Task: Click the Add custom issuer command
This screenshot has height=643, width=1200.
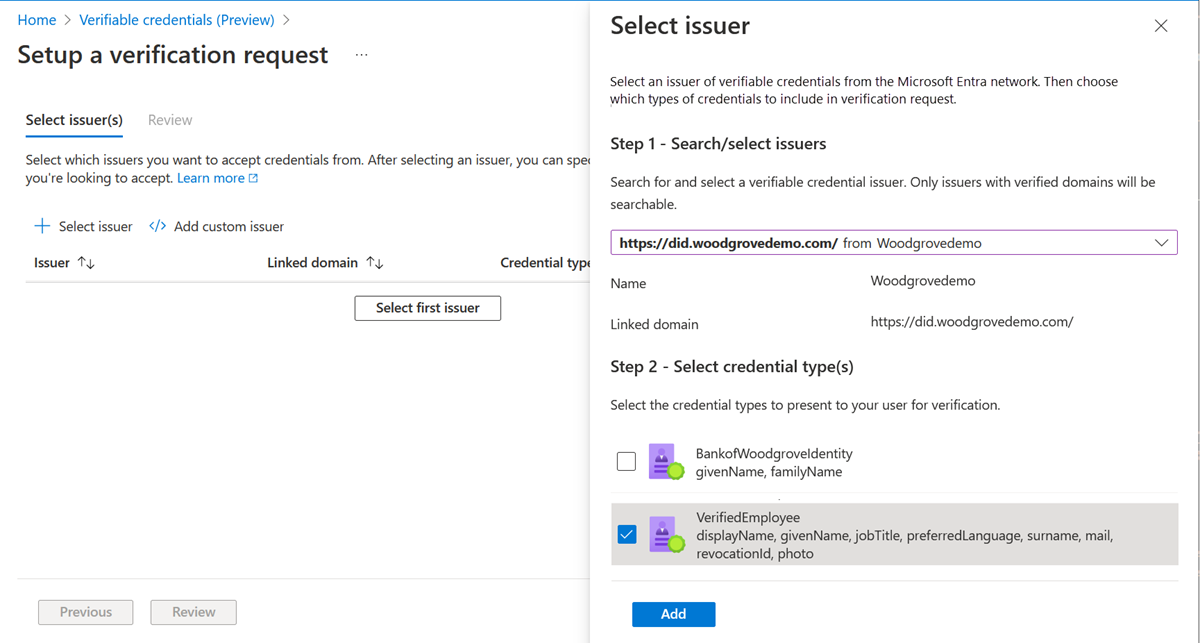Action: click(228, 226)
